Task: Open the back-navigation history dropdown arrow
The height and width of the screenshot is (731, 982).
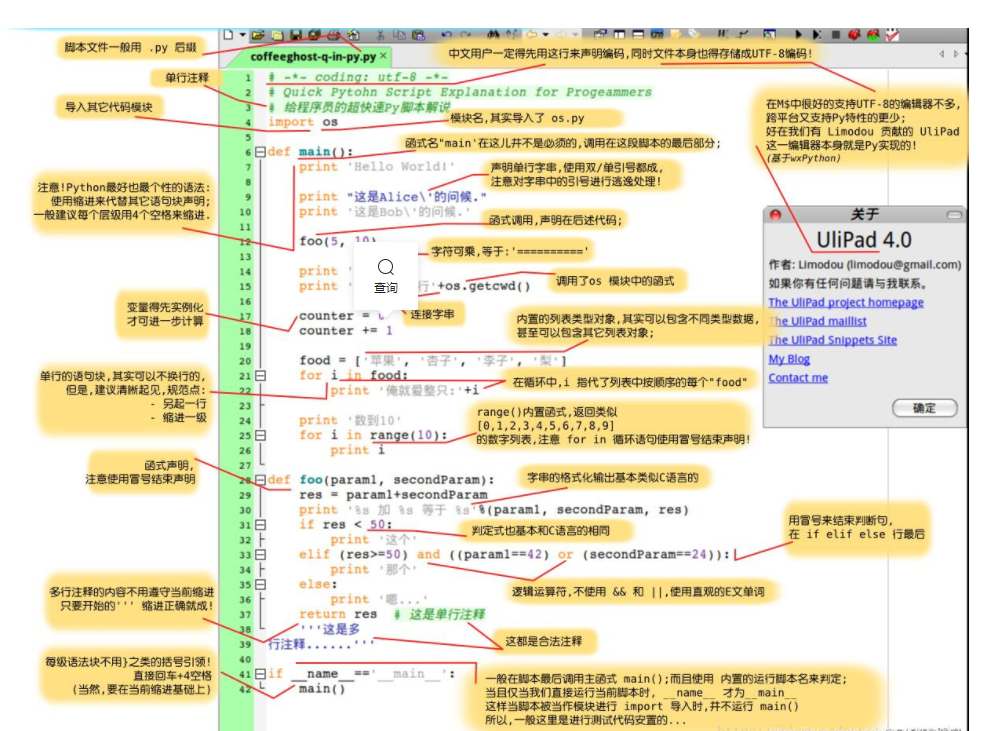Action: [x=546, y=35]
